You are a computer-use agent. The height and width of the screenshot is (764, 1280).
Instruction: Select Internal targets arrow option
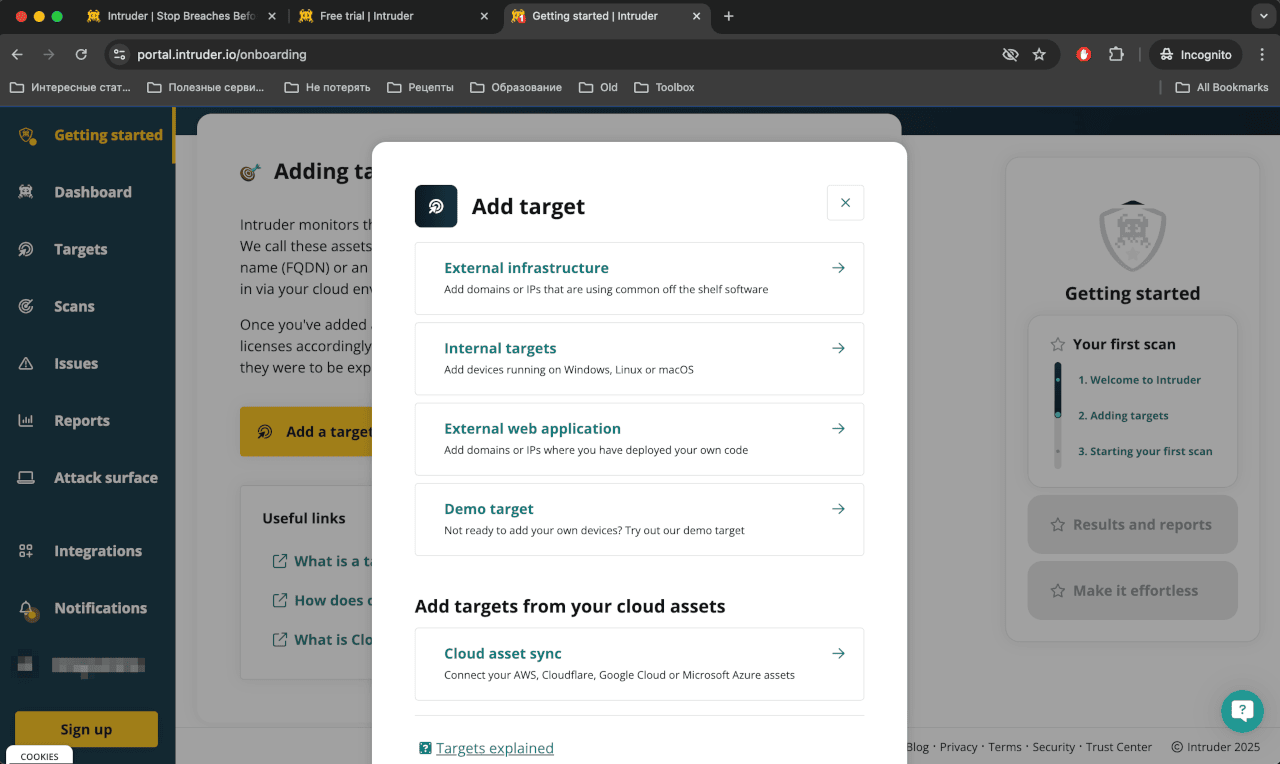coord(838,348)
